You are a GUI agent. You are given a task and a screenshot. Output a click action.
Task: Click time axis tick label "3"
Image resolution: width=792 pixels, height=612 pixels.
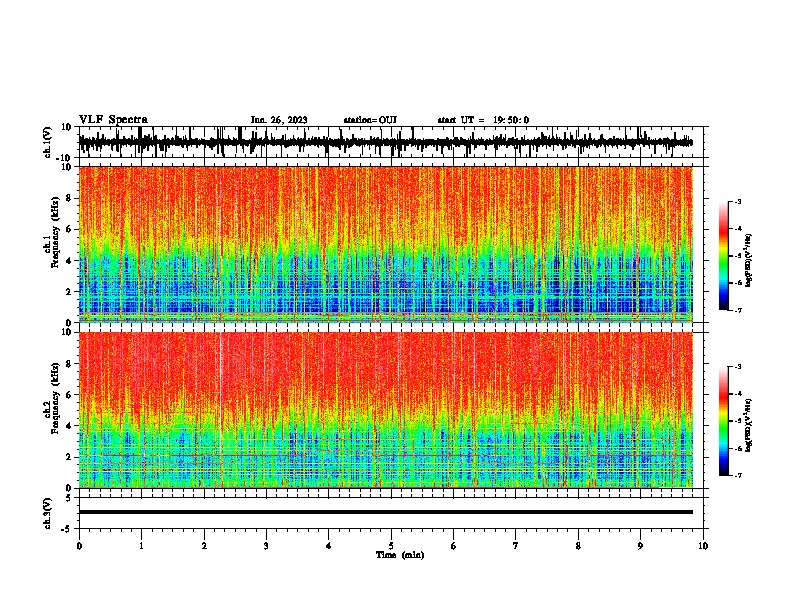point(266,546)
